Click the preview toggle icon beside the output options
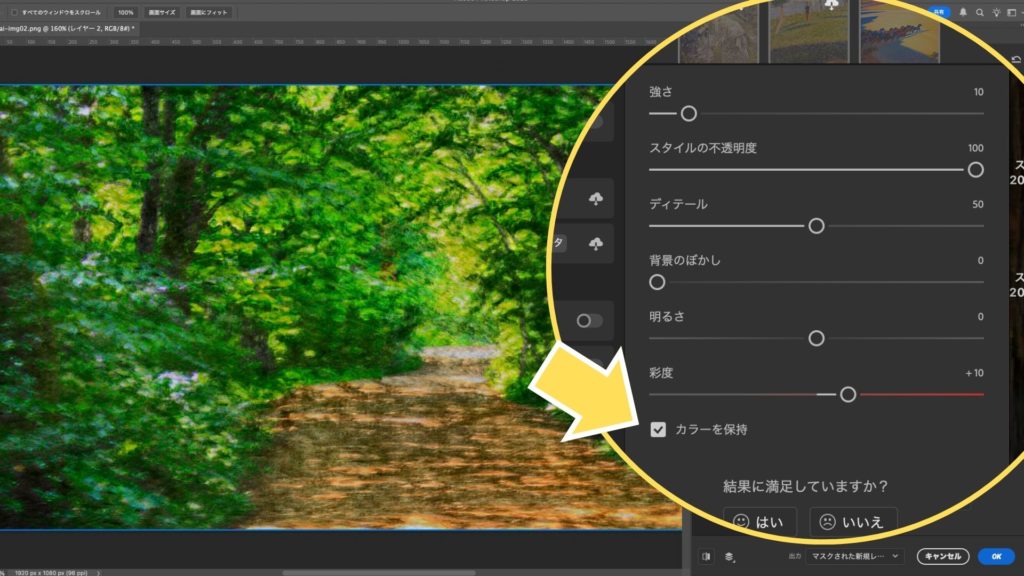The image size is (1024, 576). coord(706,556)
